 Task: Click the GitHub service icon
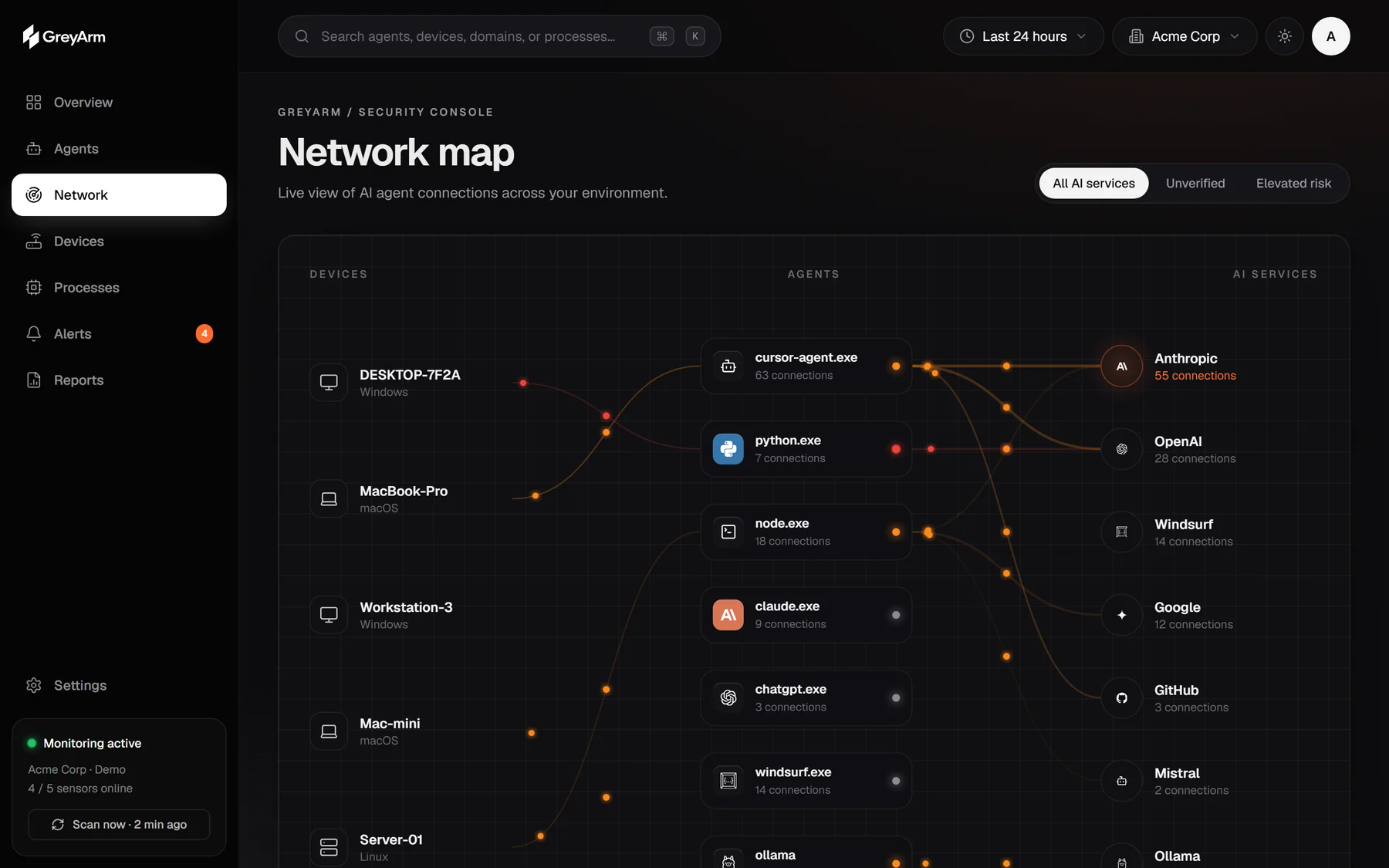[x=1122, y=698]
